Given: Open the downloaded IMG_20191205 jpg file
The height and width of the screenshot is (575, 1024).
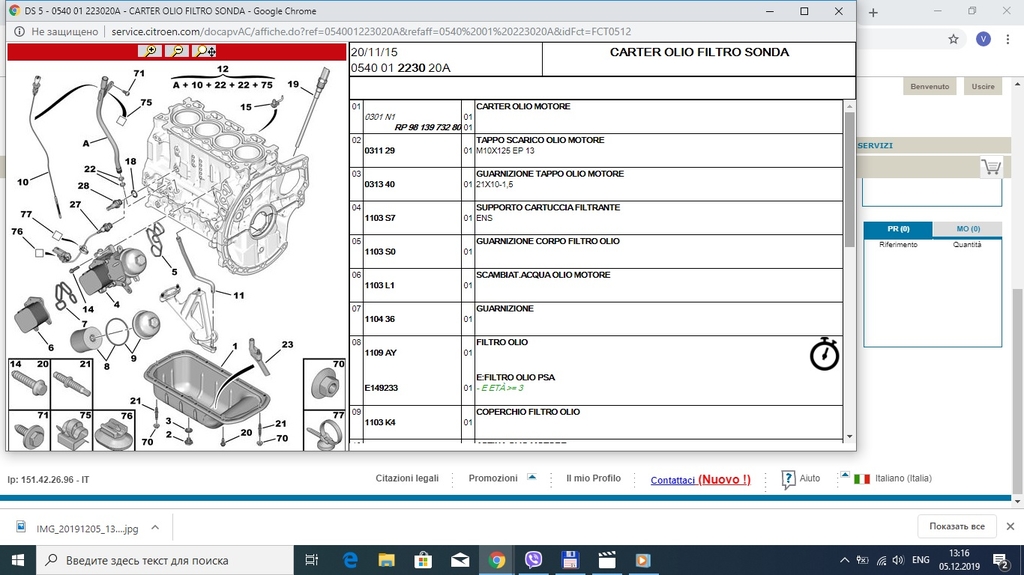Looking at the screenshot, I should pyautogui.click(x=87, y=528).
